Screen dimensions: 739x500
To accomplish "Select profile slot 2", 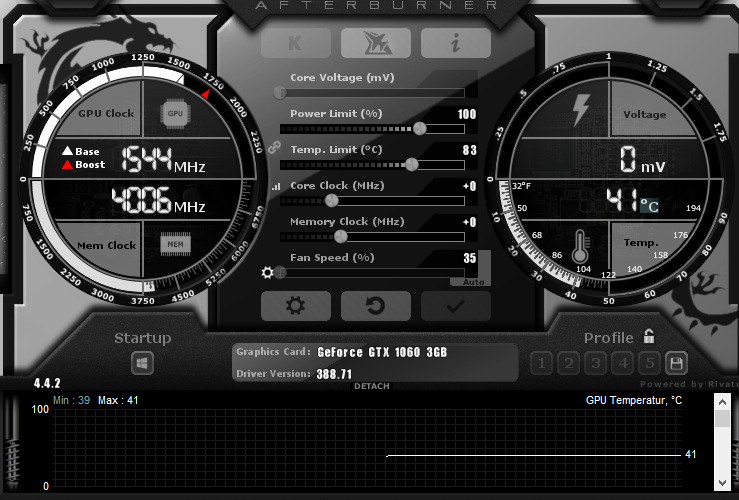I will tap(568, 363).
